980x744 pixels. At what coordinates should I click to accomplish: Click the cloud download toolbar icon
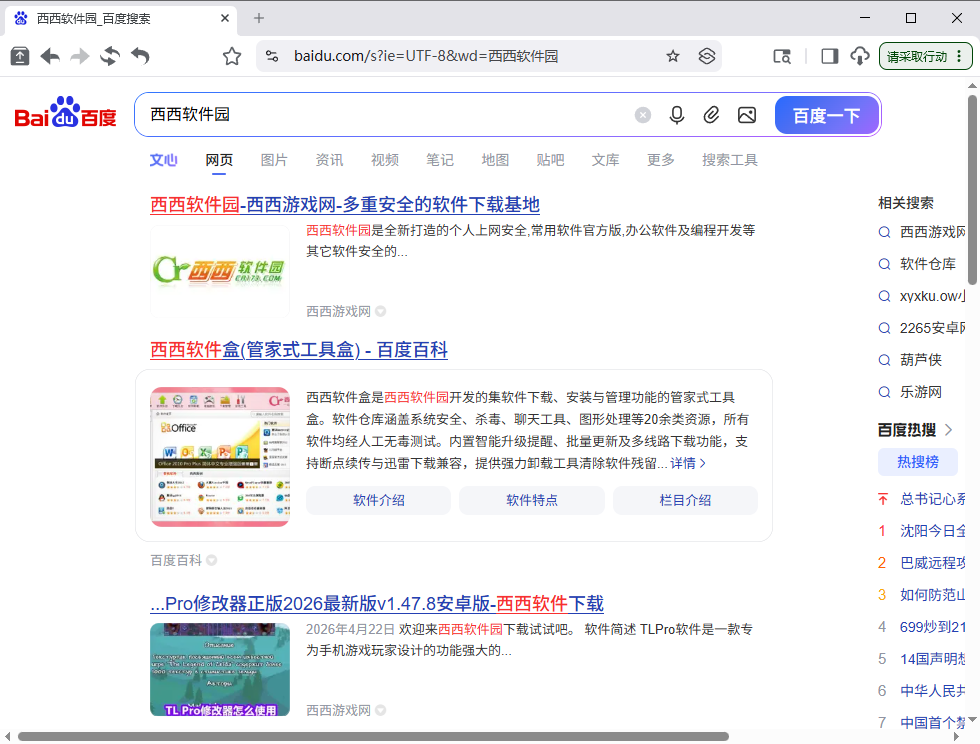pos(860,56)
